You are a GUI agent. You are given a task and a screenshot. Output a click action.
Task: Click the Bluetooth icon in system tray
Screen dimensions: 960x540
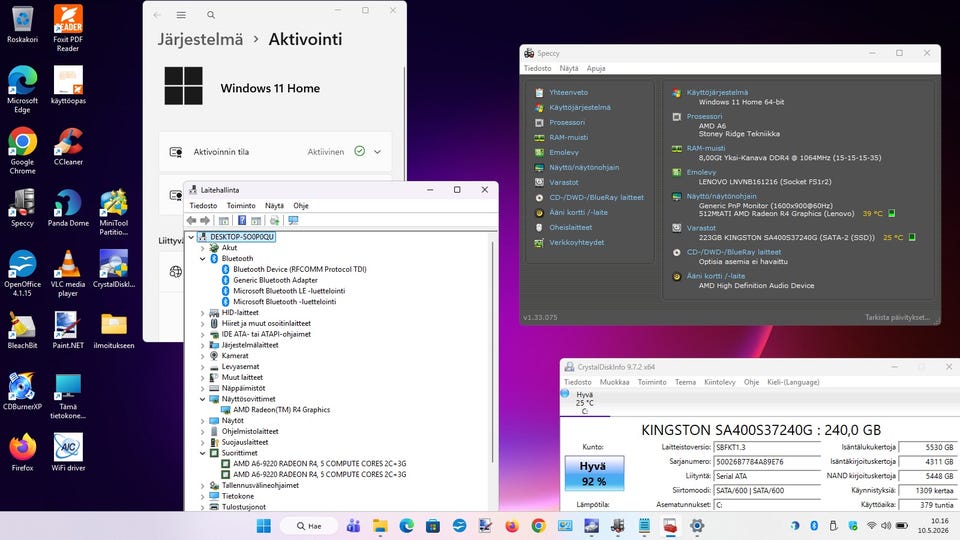pyautogui.click(x=814, y=526)
